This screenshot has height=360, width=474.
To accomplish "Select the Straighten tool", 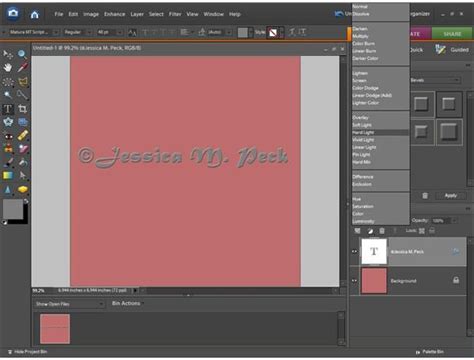I will pyautogui.click(x=22, y=122).
